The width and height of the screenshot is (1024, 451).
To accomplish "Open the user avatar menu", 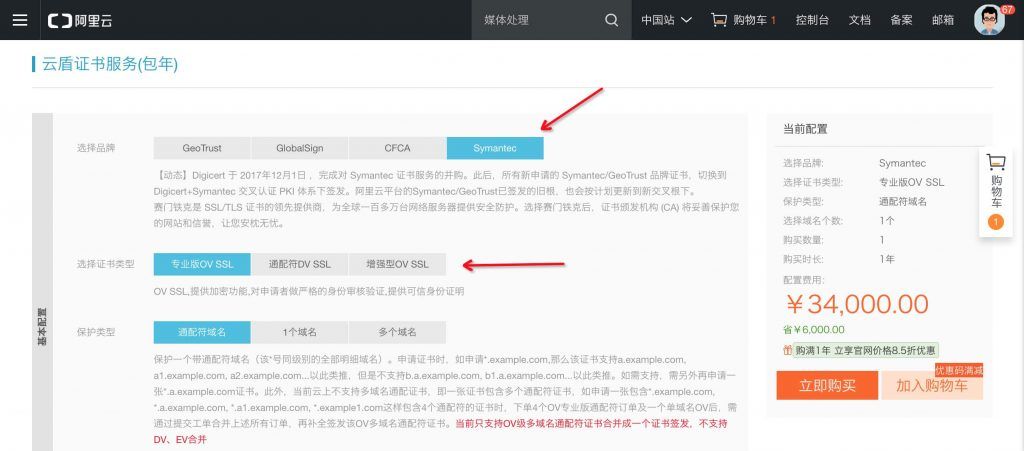I will coord(989,20).
